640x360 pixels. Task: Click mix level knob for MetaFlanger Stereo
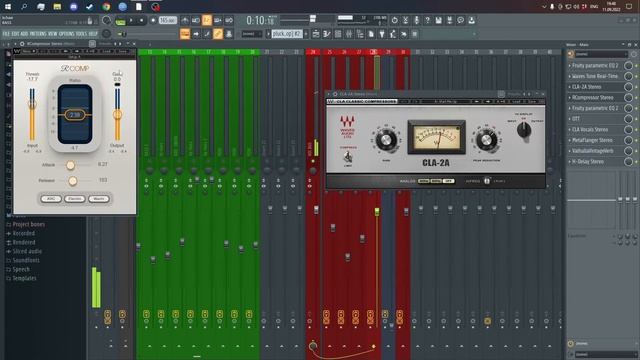[629, 140]
